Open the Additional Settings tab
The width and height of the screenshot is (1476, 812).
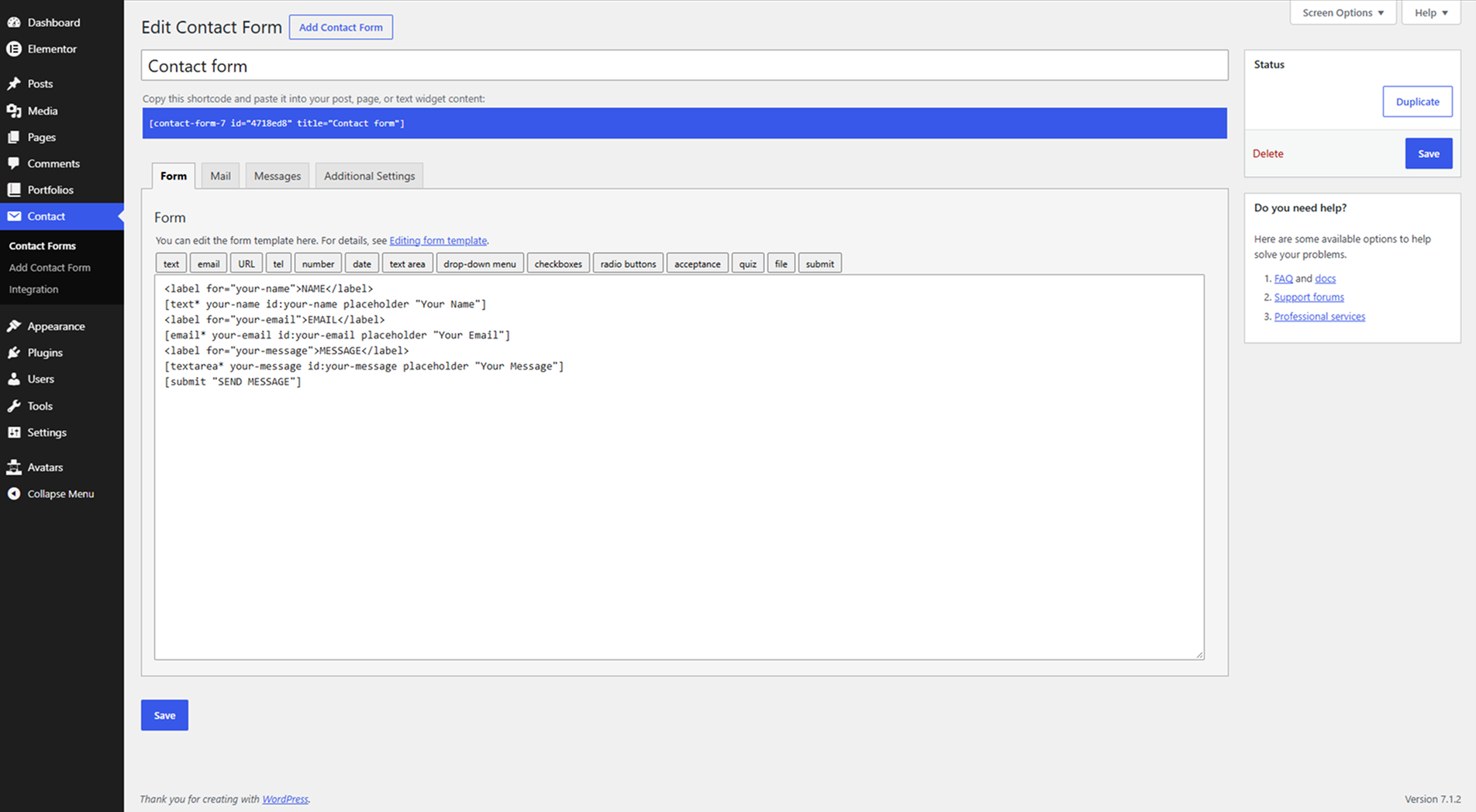pyautogui.click(x=369, y=176)
